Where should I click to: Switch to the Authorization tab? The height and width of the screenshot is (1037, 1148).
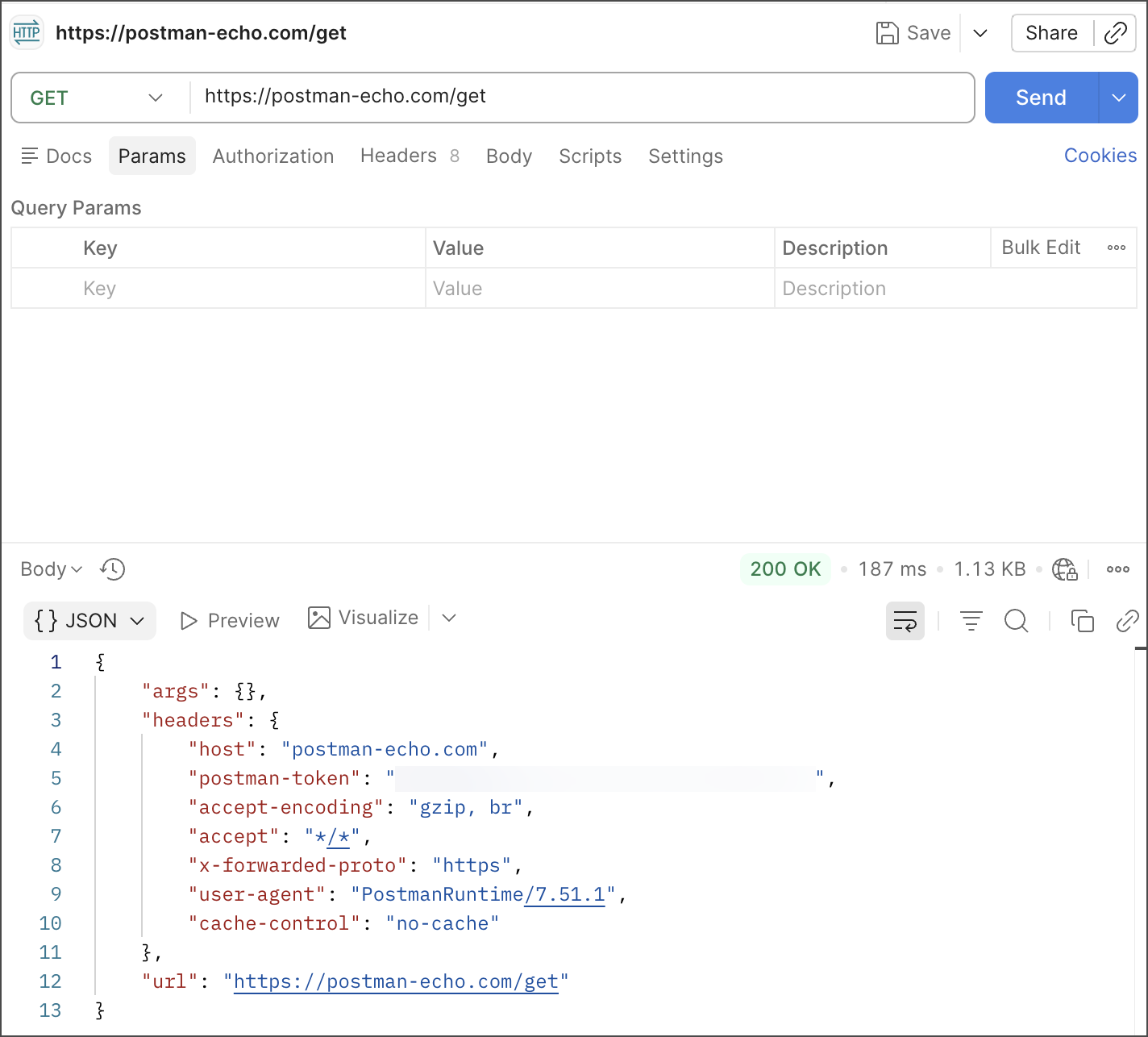point(273,156)
